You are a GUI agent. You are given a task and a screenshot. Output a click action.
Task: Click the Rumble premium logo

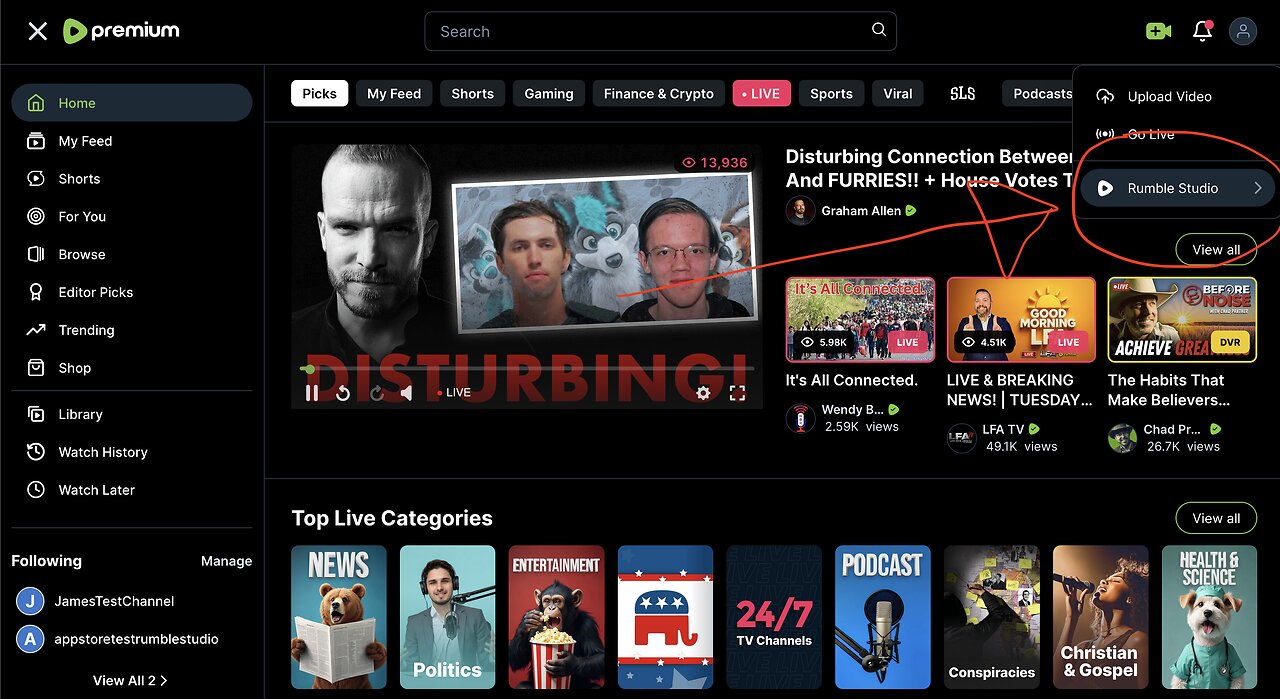(121, 31)
